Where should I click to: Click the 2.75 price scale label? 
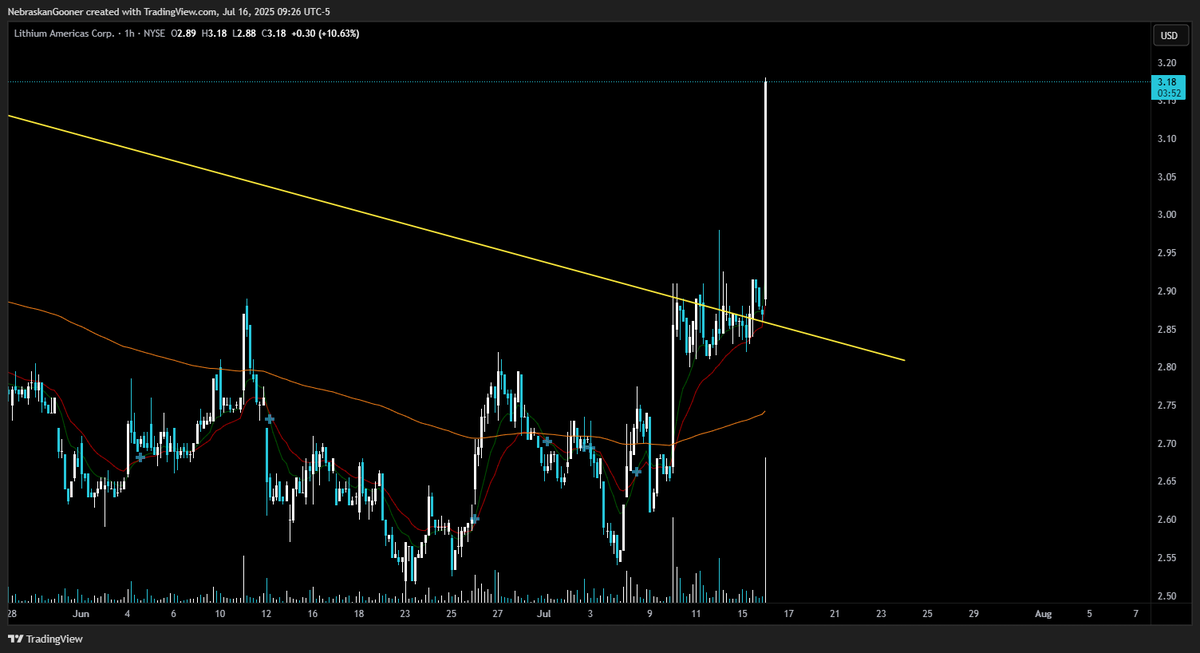point(1166,405)
